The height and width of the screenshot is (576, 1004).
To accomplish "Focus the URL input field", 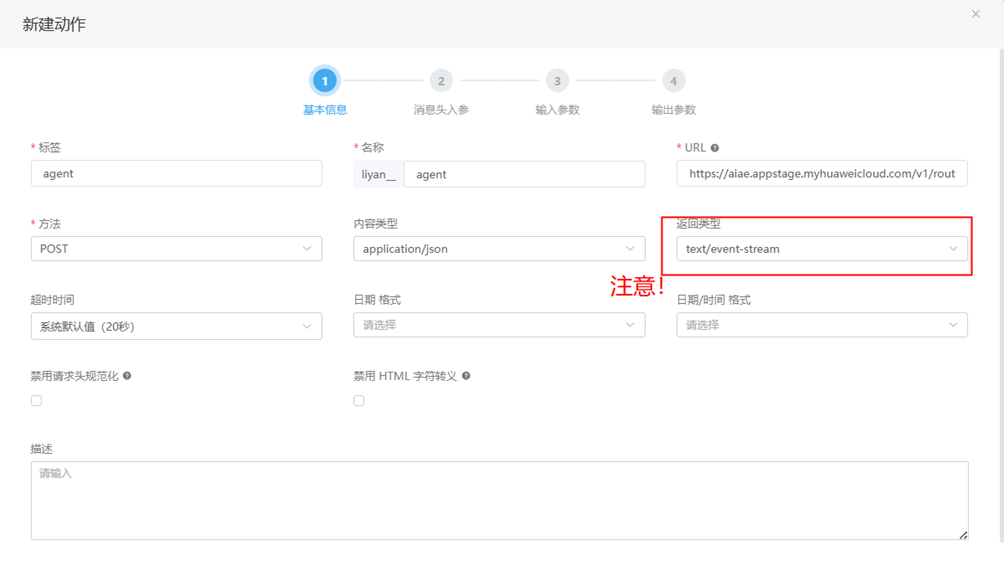I will (821, 174).
